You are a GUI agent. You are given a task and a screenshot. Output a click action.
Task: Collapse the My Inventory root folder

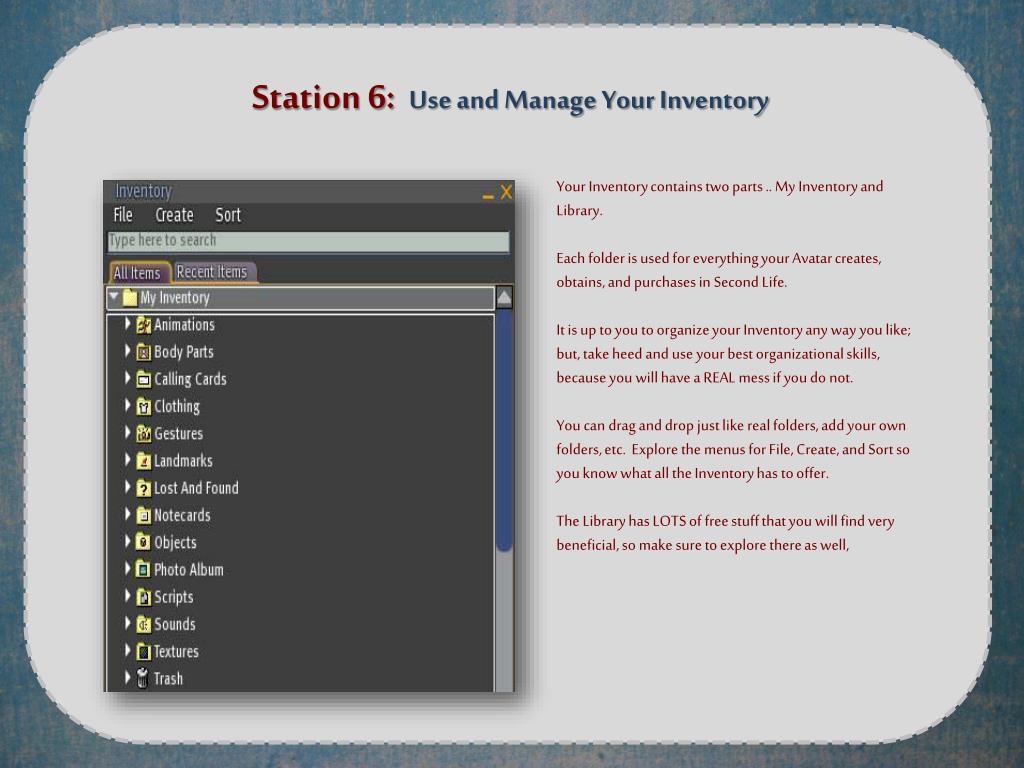114,296
